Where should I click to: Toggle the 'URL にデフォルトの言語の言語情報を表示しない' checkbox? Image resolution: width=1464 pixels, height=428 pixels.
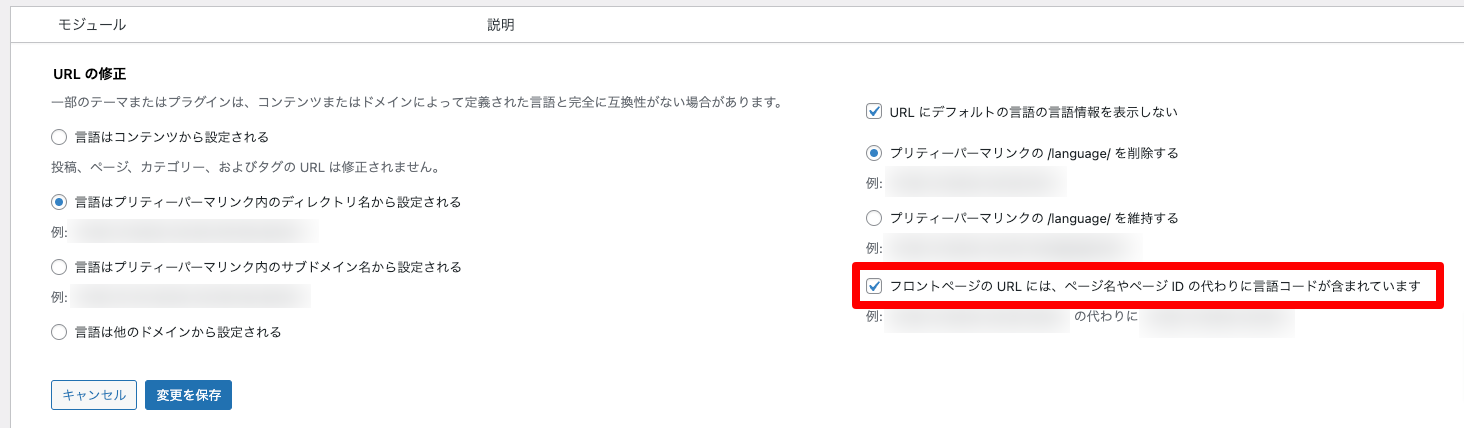[x=874, y=112]
